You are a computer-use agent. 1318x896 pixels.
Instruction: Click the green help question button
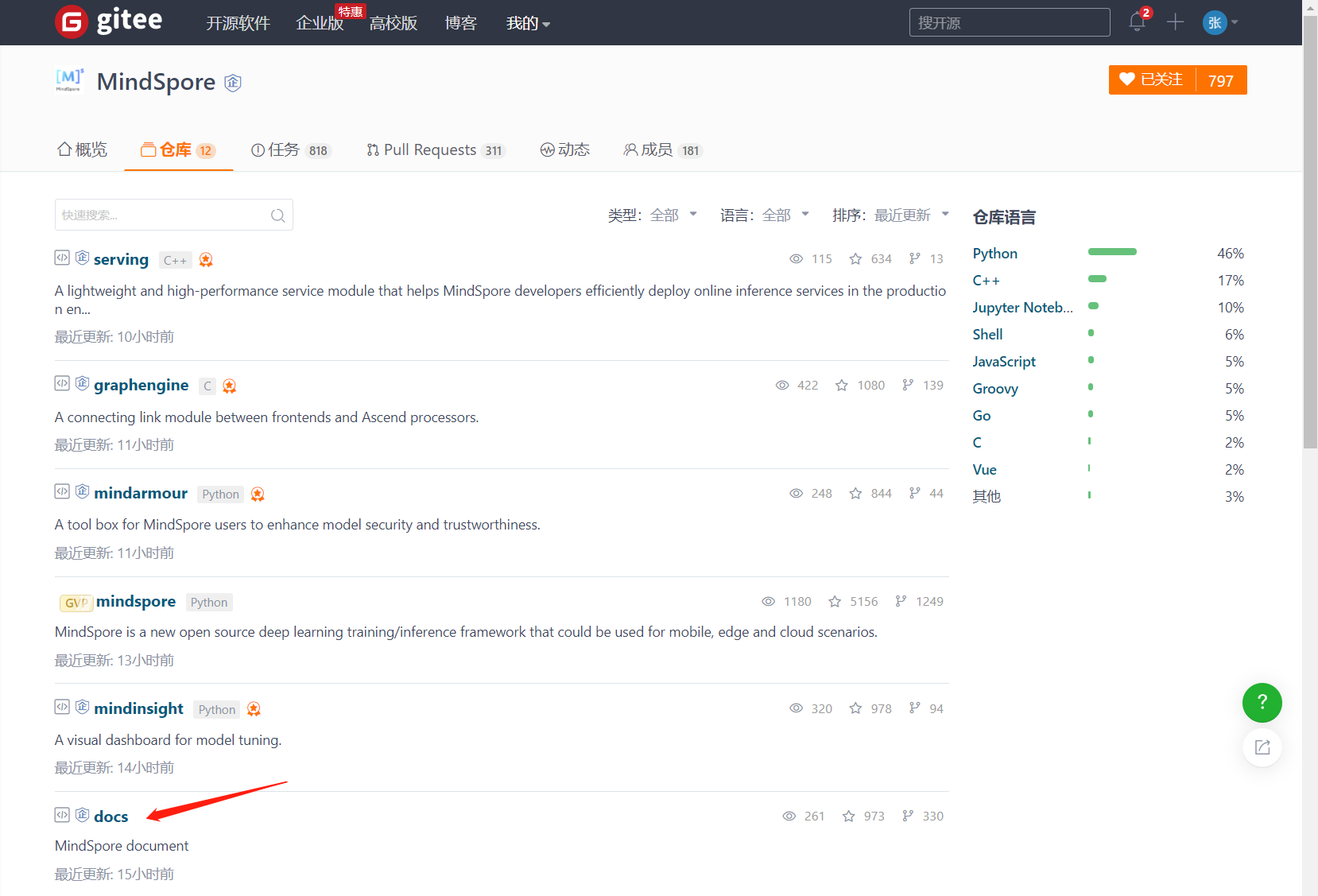pyautogui.click(x=1262, y=703)
